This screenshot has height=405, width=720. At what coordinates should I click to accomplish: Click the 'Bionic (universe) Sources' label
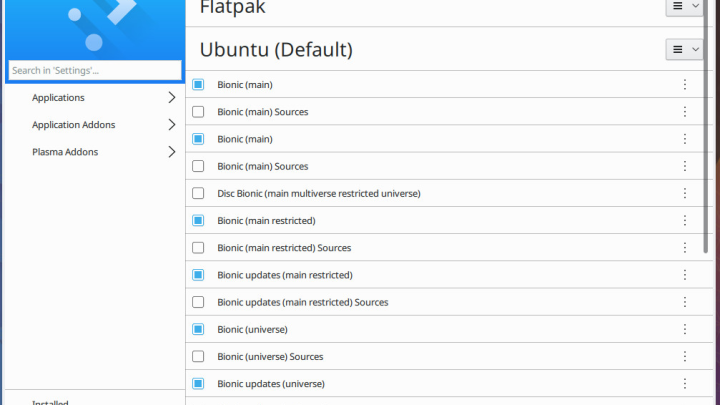pyautogui.click(x=270, y=356)
